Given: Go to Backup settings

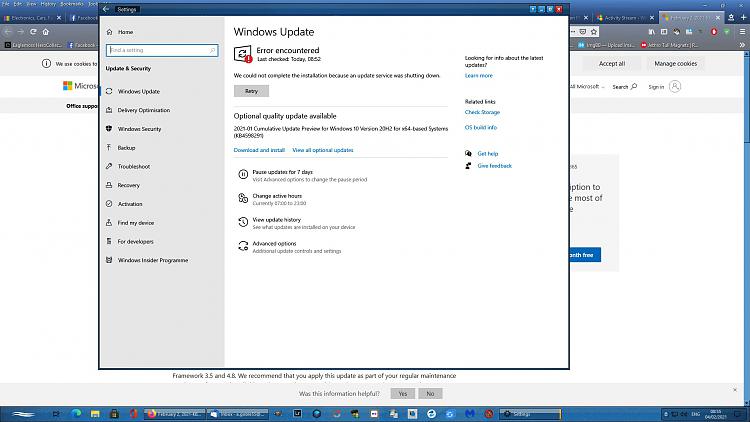Looking at the screenshot, I should point(126,148).
